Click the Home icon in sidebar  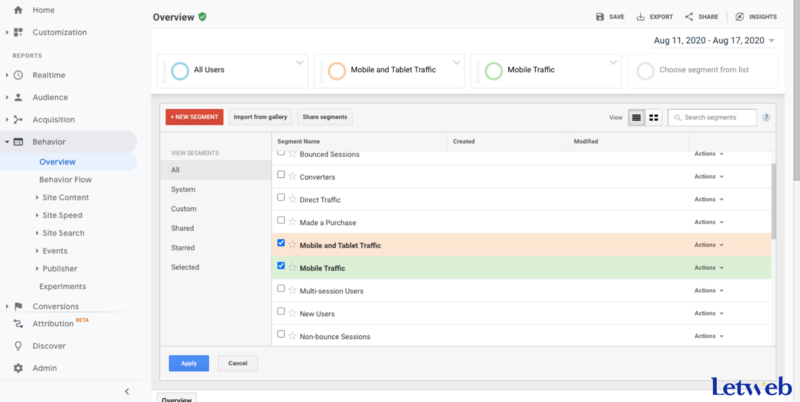coord(18,10)
